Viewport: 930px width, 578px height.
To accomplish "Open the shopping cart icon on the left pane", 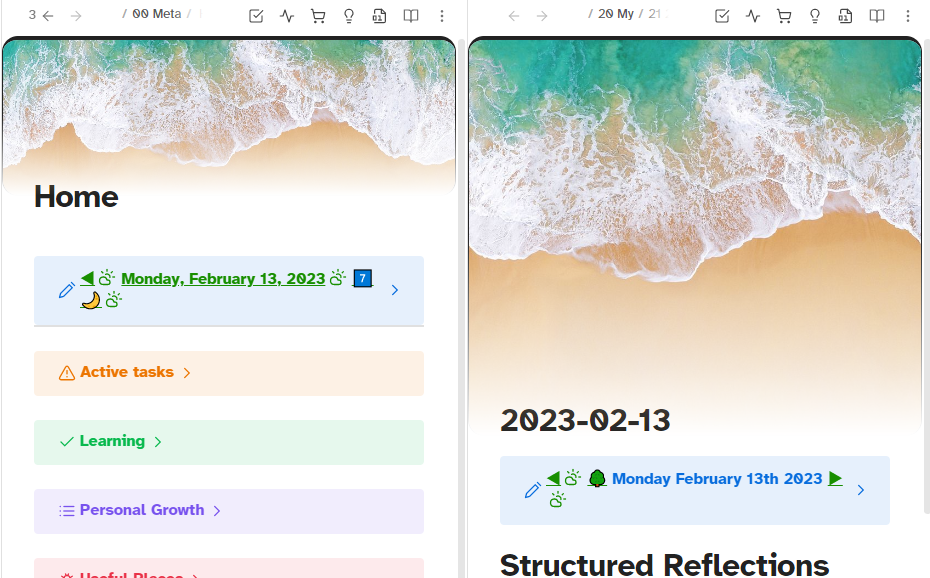I will [x=317, y=15].
